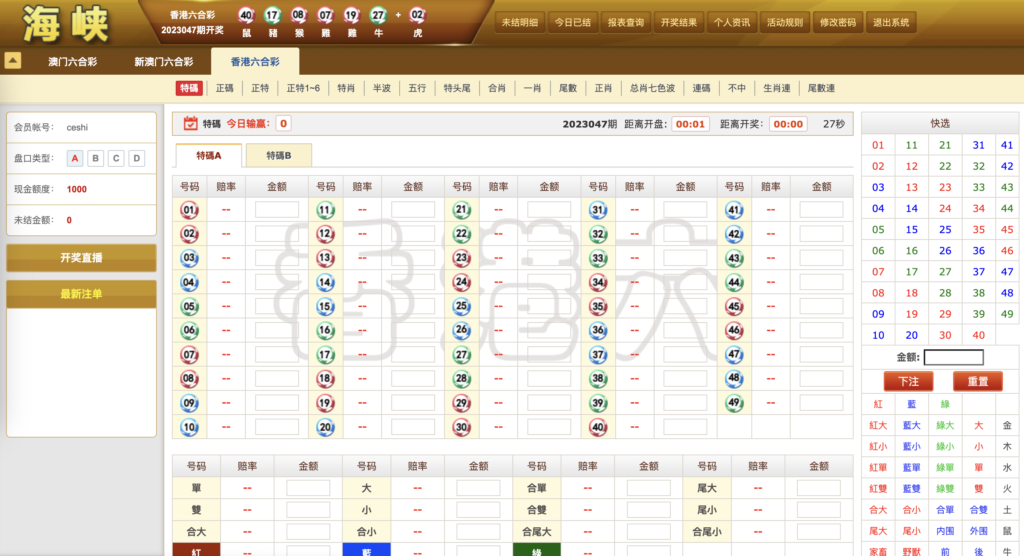The width and height of the screenshot is (1024, 556).
Task: Expand the 开奖直播 panel
Action: tap(81, 258)
